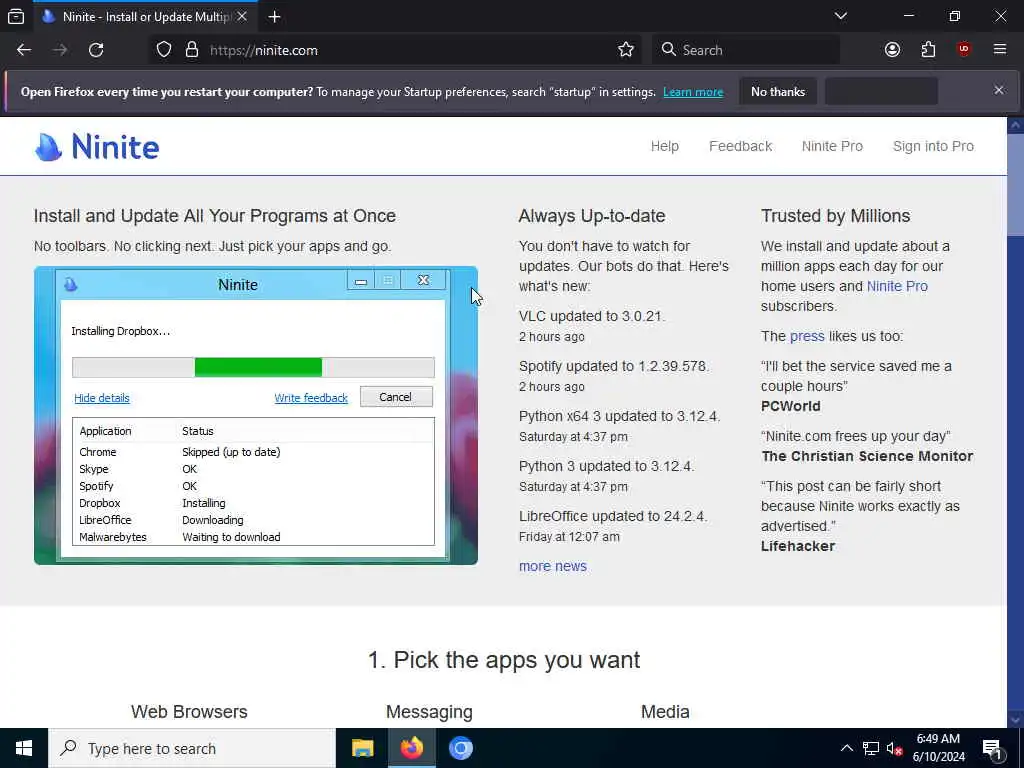The image size is (1024, 768).
Task: Show hidden system tray icons
Action: (846, 748)
